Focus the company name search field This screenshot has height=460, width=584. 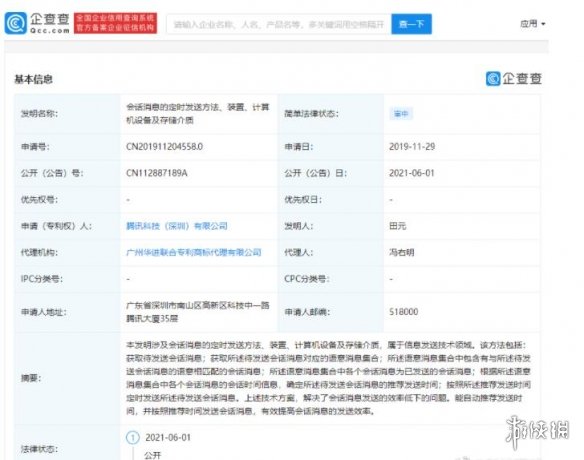(x=279, y=24)
